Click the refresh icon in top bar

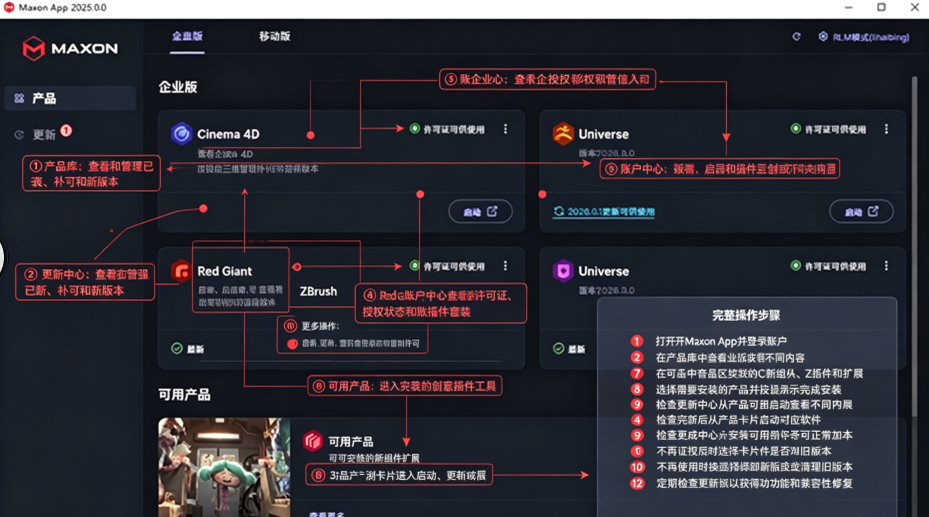pyautogui.click(x=796, y=37)
